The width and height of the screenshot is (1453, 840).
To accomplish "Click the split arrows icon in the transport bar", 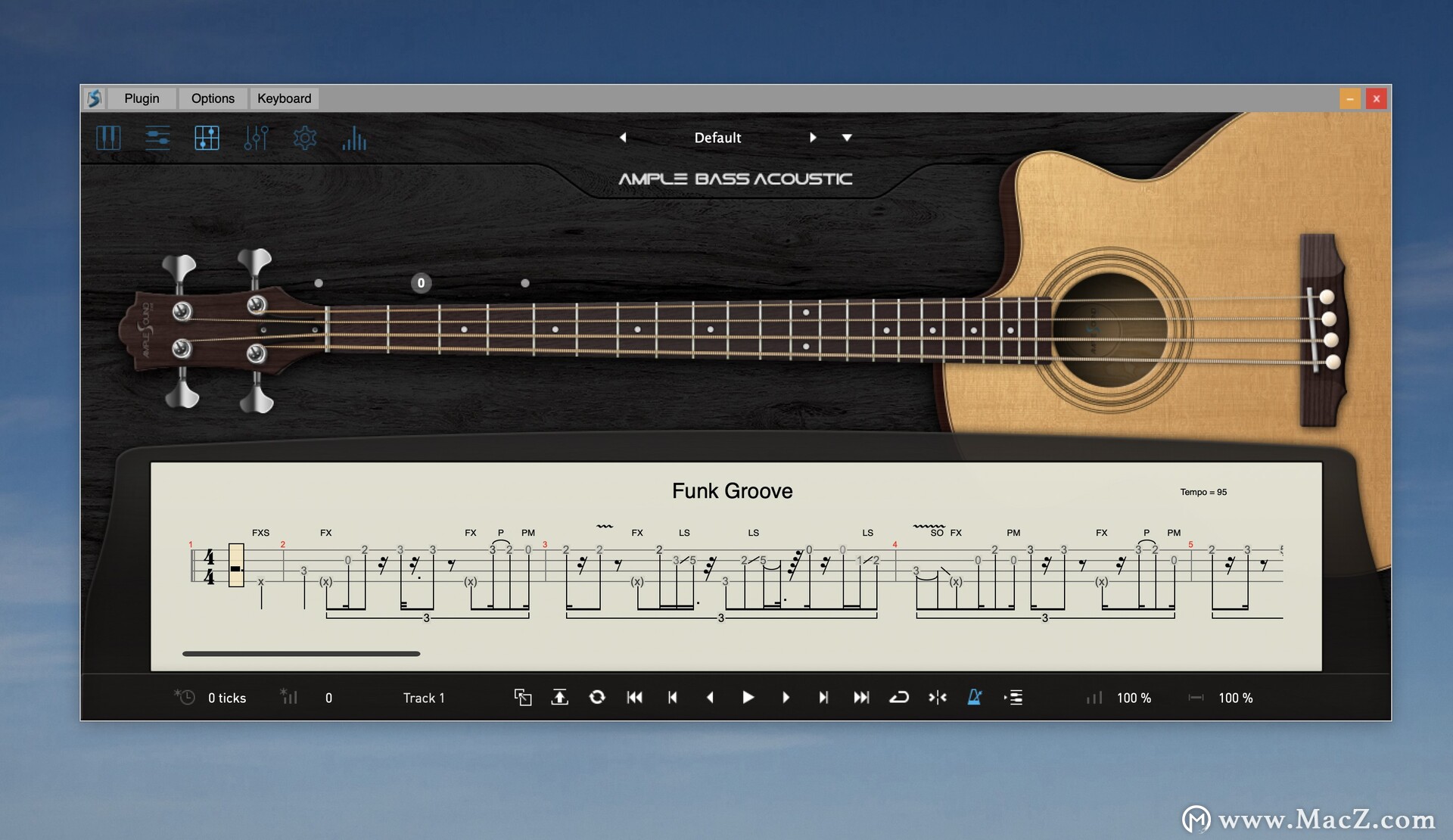I will (x=938, y=697).
